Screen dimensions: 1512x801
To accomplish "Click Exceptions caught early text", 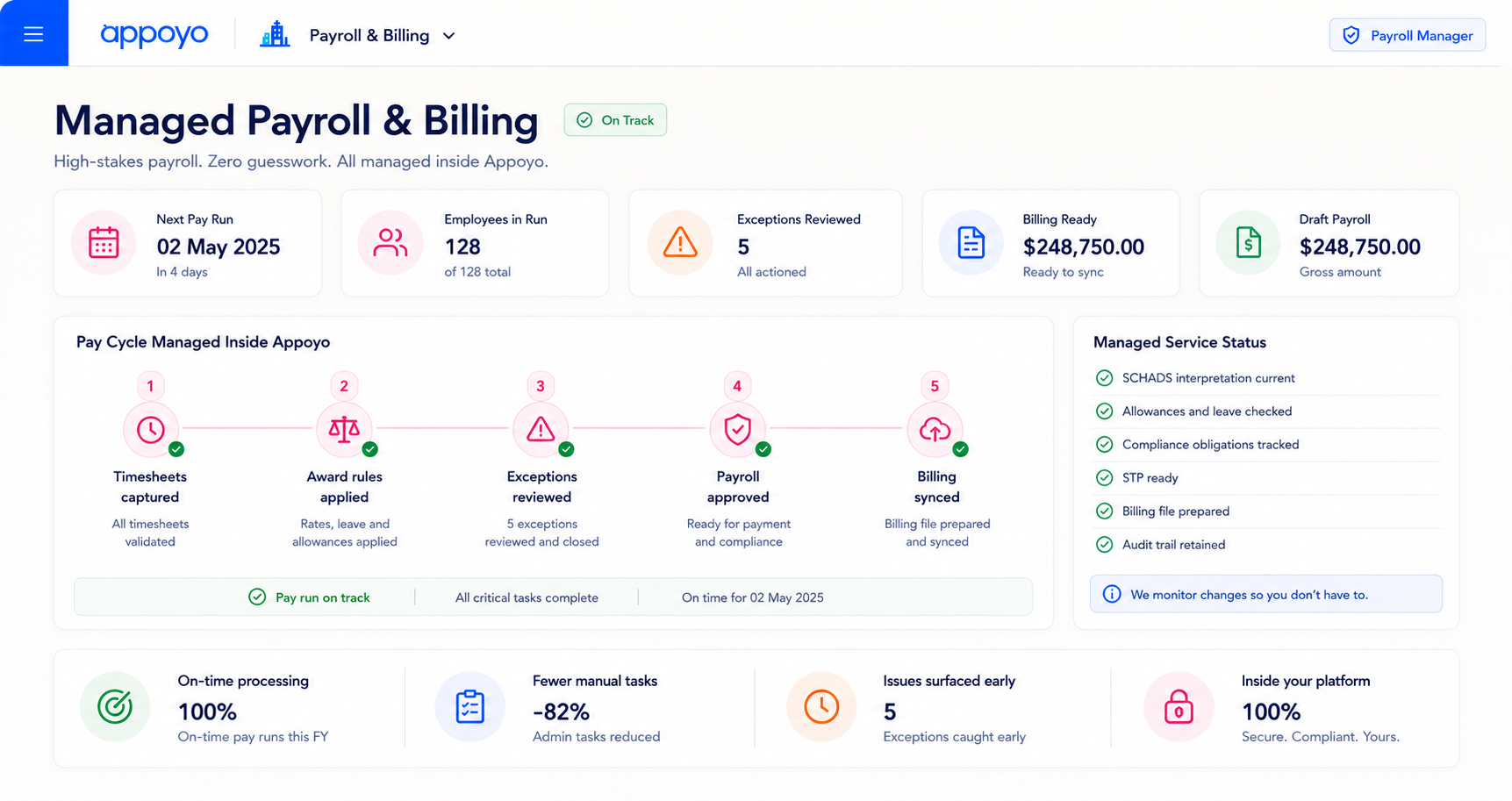I will click(x=954, y=737).
